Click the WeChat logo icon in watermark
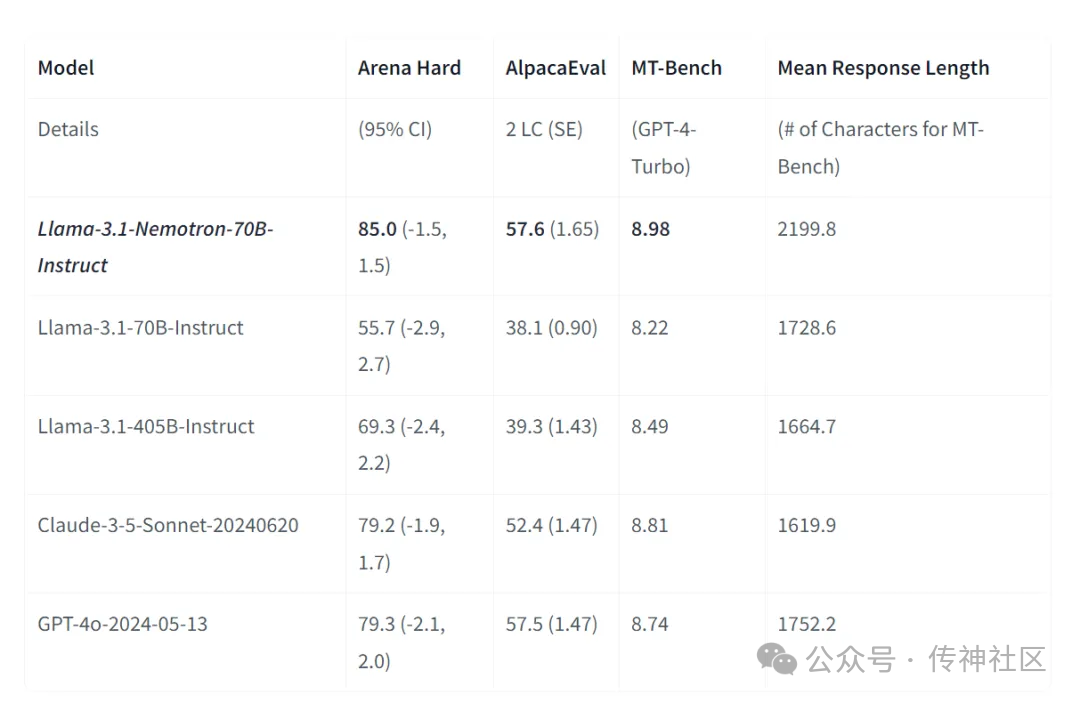The image size is (1080, 702). tap(776, 659)
